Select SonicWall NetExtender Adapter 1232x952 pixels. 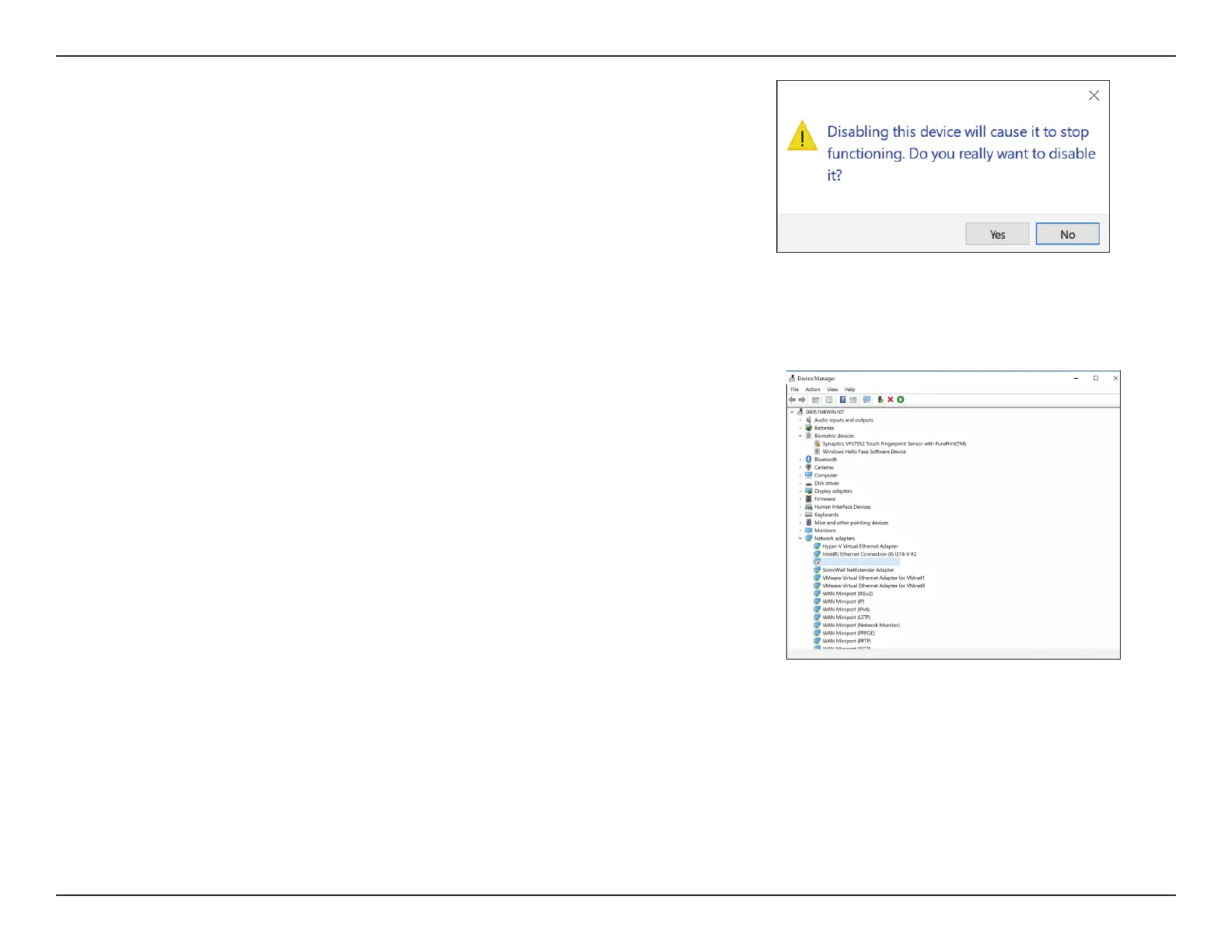click(x=858, y=570)
